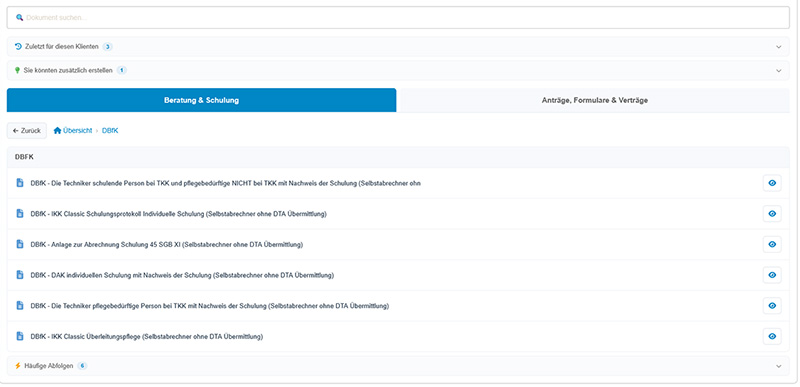Click document icon of 'Anlage zur Abrechnung Schulung' row

[20, 244]
